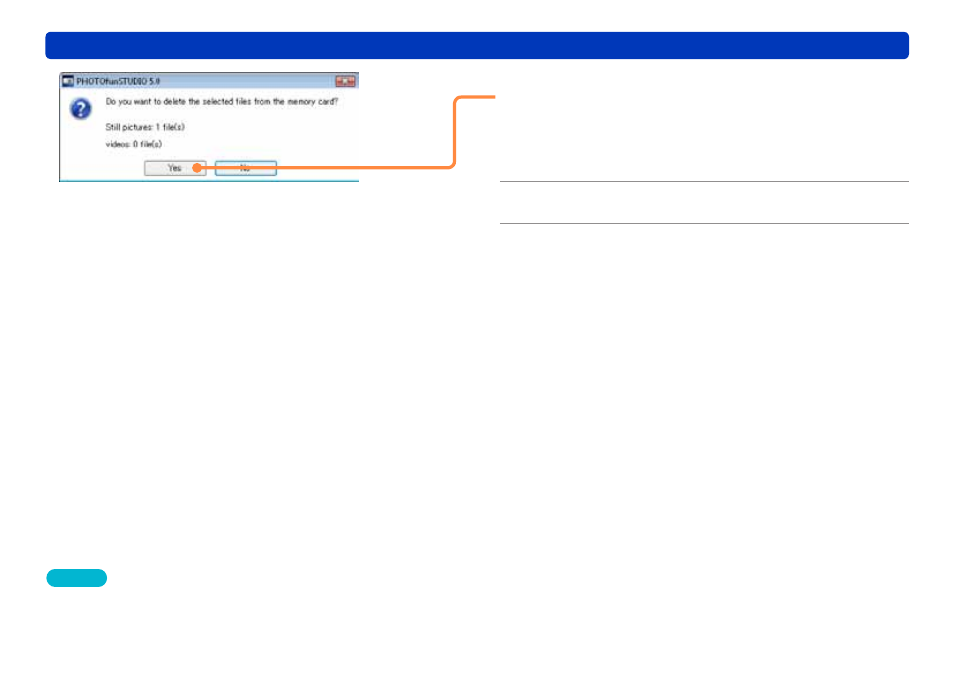Select the 'Still pictures: 1 file(s)' text
The image size is (954, 673).
pos(145,127)
